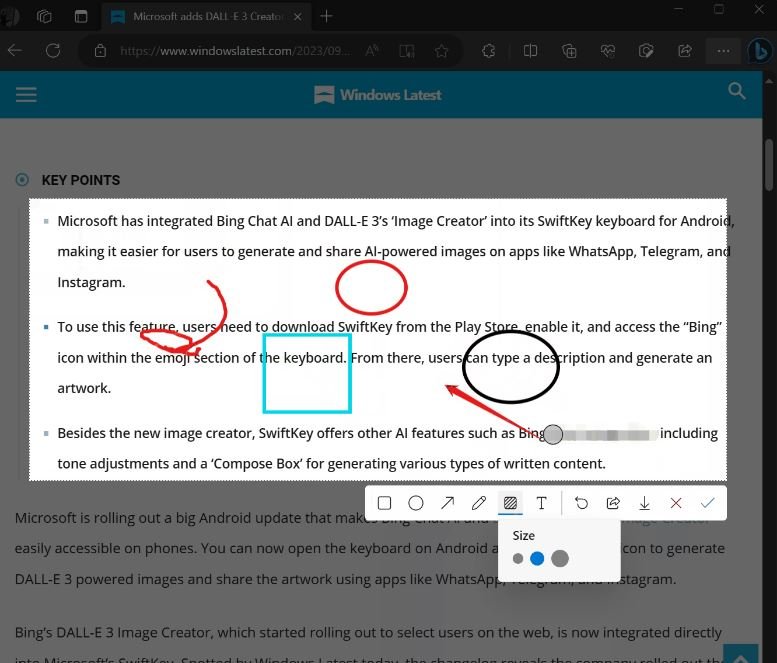Open browser extensions menu
The width and height of the screenshot is (777, 663).
point(489,51)
